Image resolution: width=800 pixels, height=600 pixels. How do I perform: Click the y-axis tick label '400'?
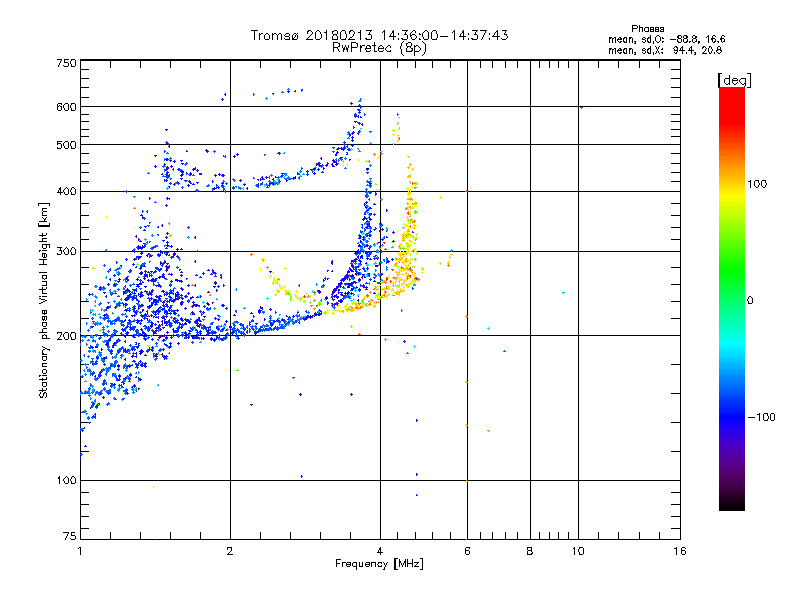(x=66, y=192)
